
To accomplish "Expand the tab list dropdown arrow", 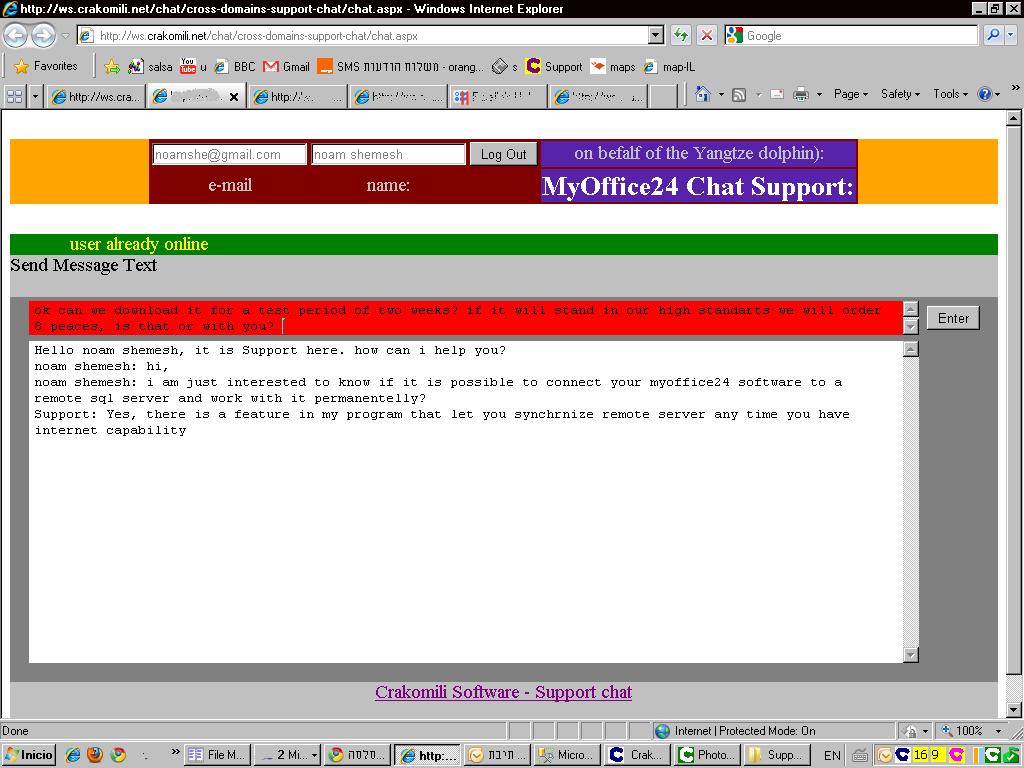I will pos(35,97).
